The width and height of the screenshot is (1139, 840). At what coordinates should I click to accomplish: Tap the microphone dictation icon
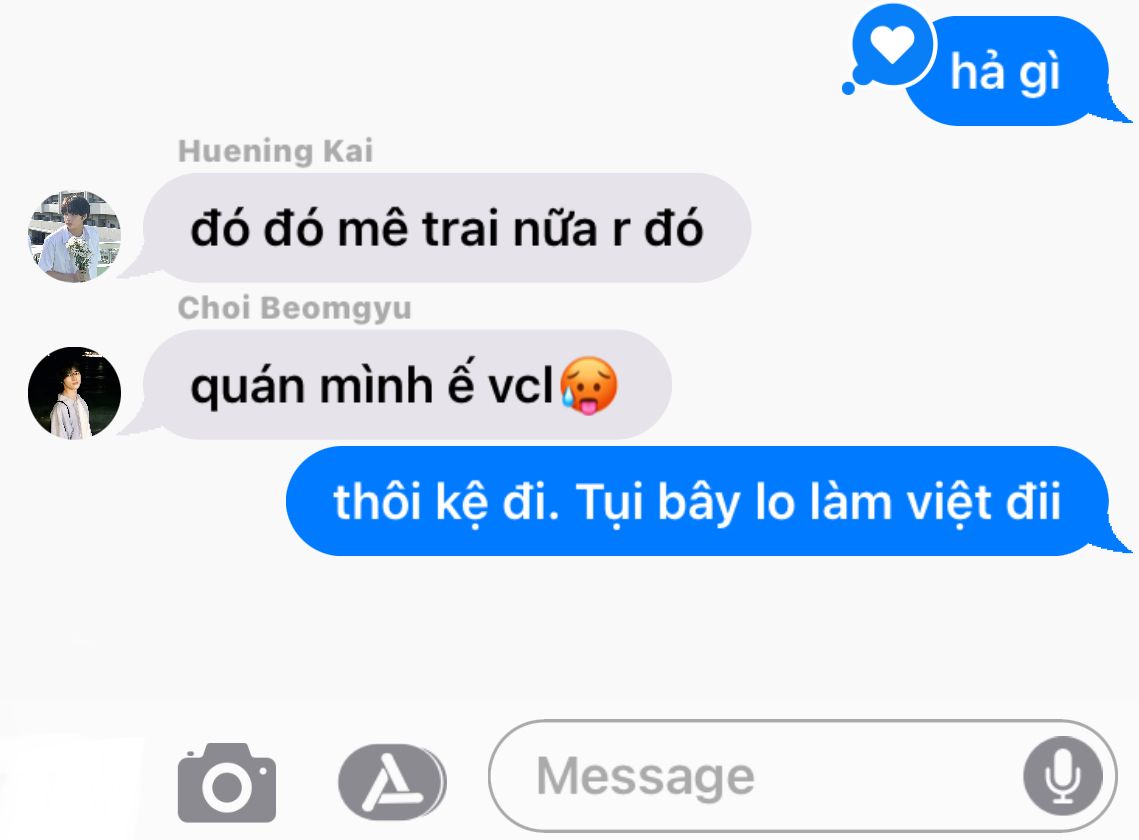pos(1063,776)
